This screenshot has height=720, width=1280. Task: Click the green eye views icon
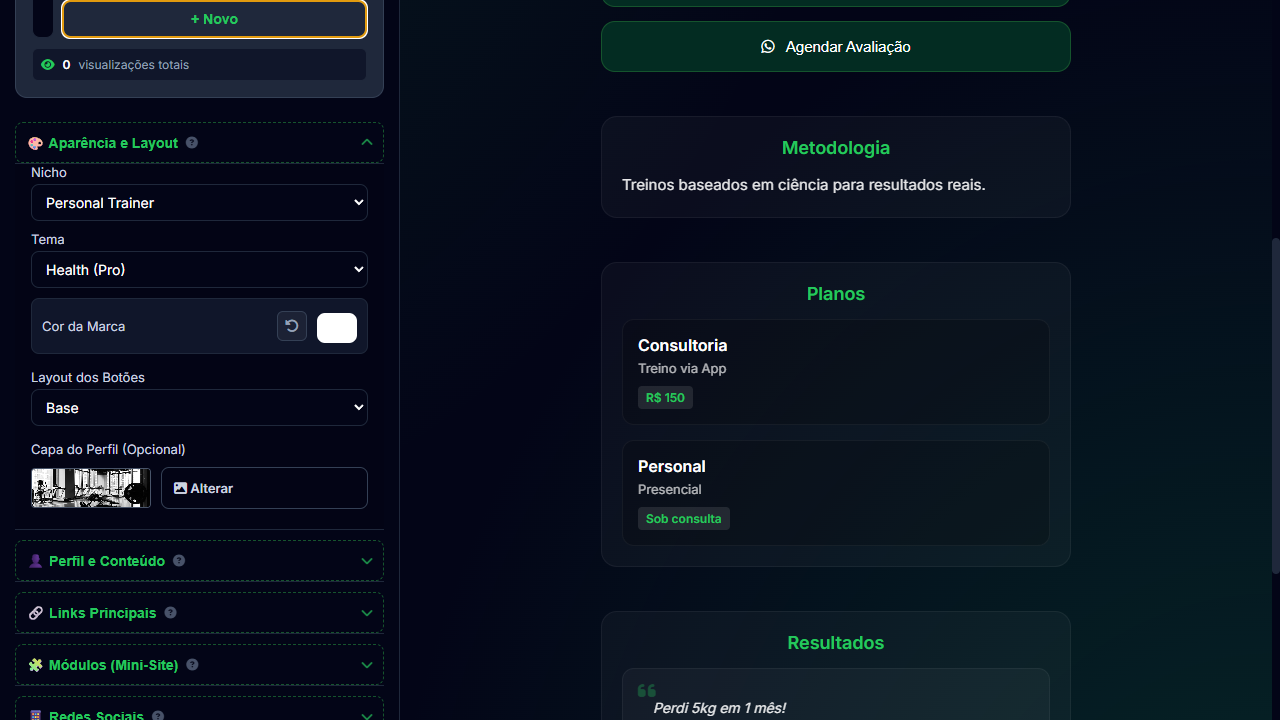pos(48,65)
